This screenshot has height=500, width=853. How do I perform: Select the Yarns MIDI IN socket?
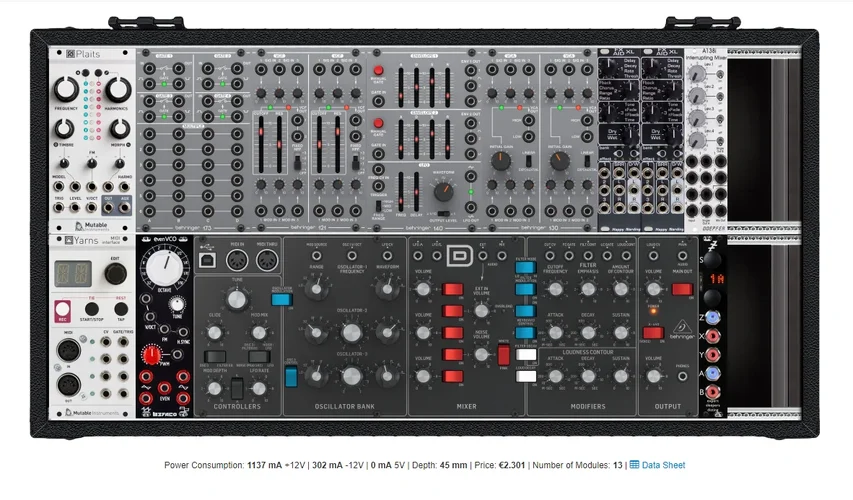click(x=69, y=350)
